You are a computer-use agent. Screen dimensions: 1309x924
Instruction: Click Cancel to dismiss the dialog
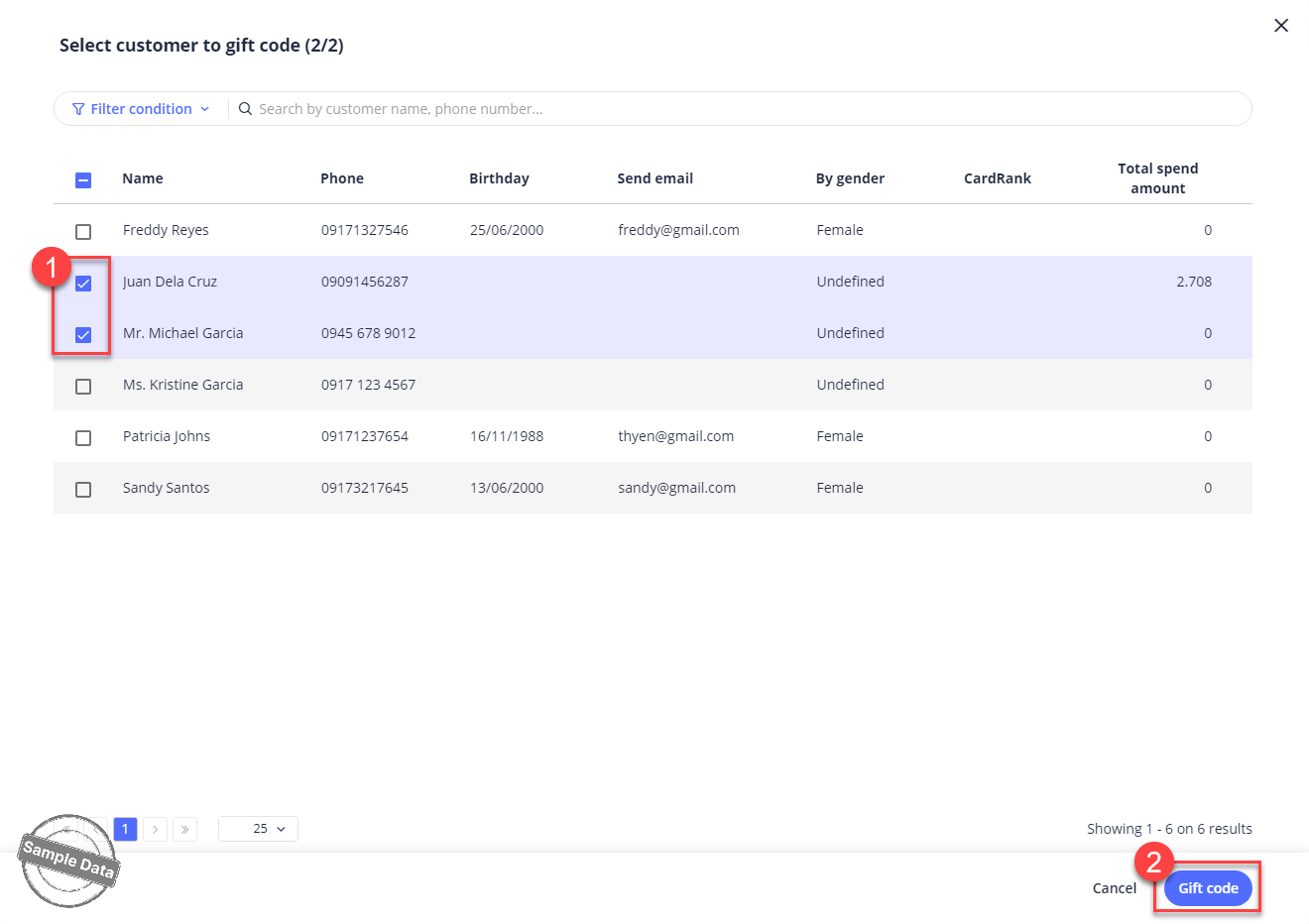pos(1114,888)
